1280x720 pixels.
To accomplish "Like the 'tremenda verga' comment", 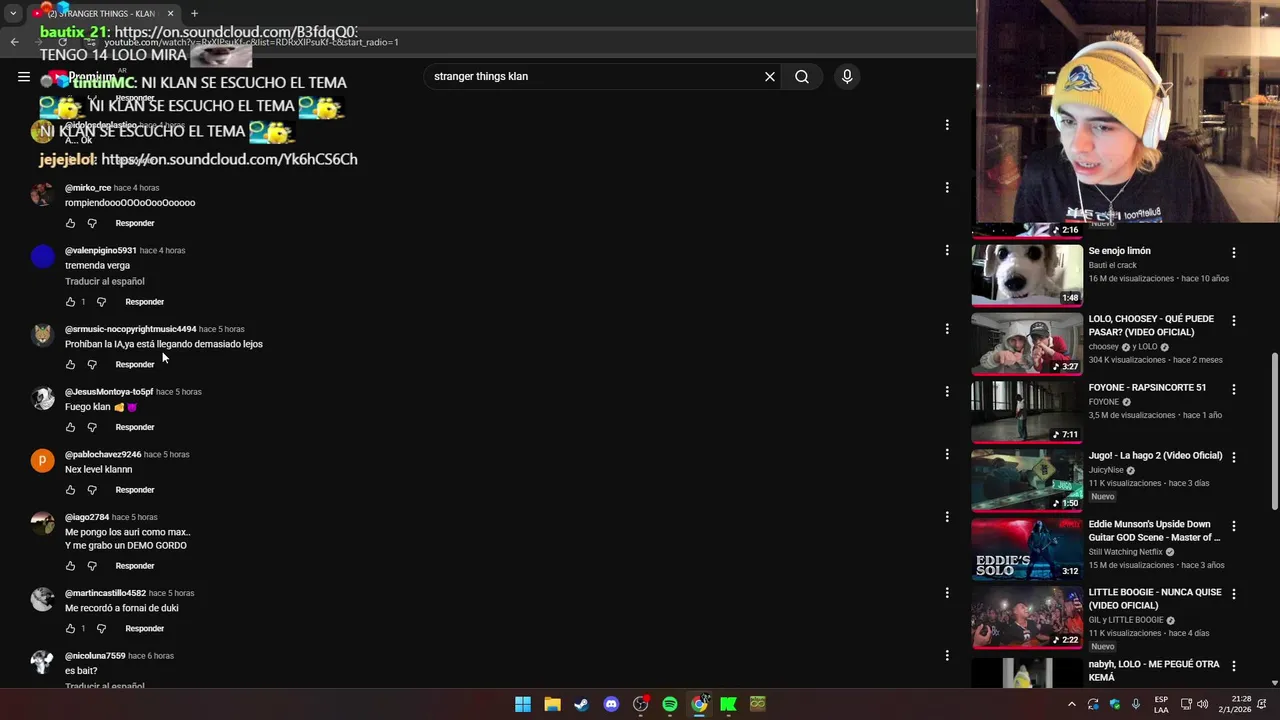I will pyautogui.click(x=70, y=302).
